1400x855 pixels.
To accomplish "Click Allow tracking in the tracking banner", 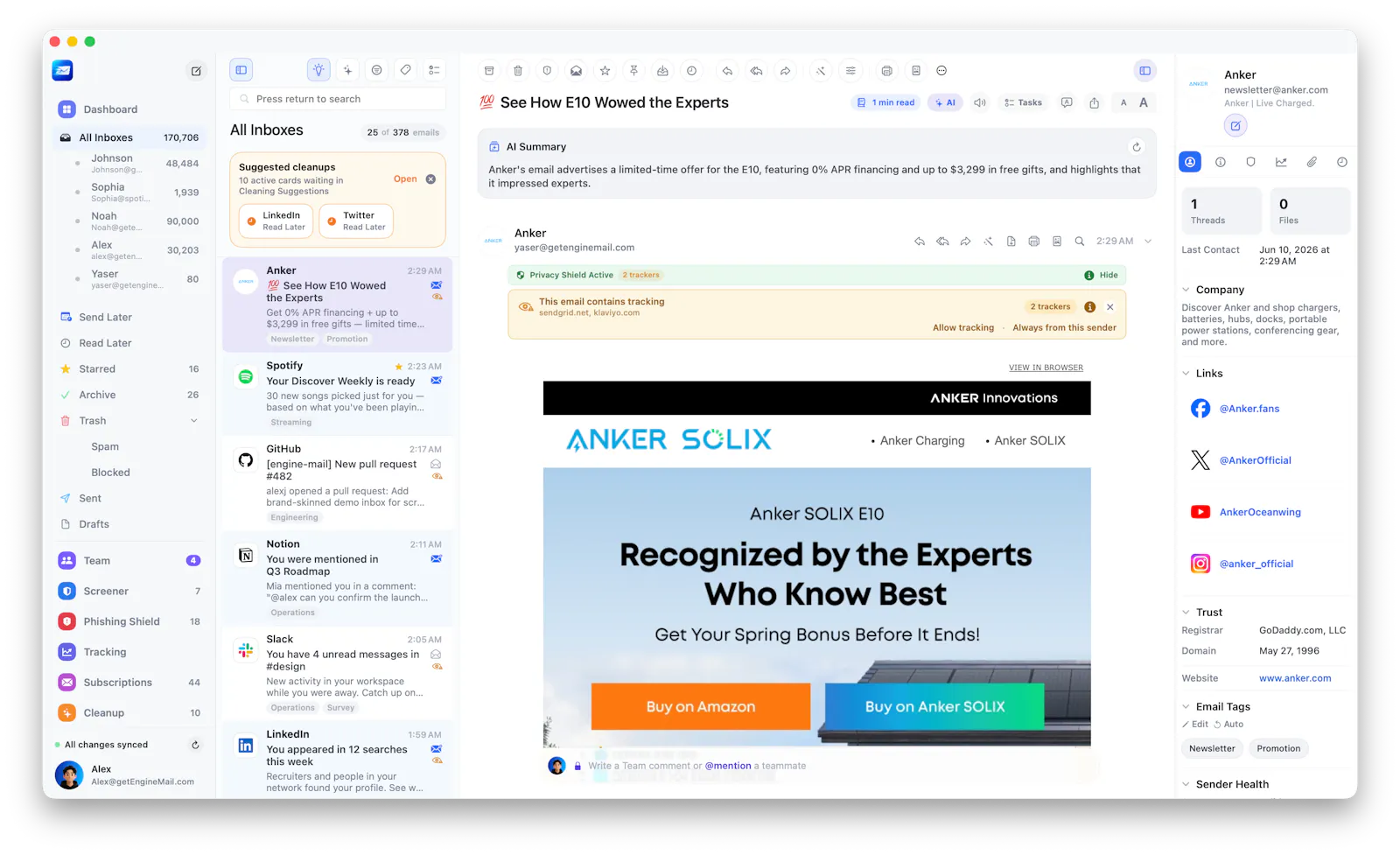I will click(963, 328).
